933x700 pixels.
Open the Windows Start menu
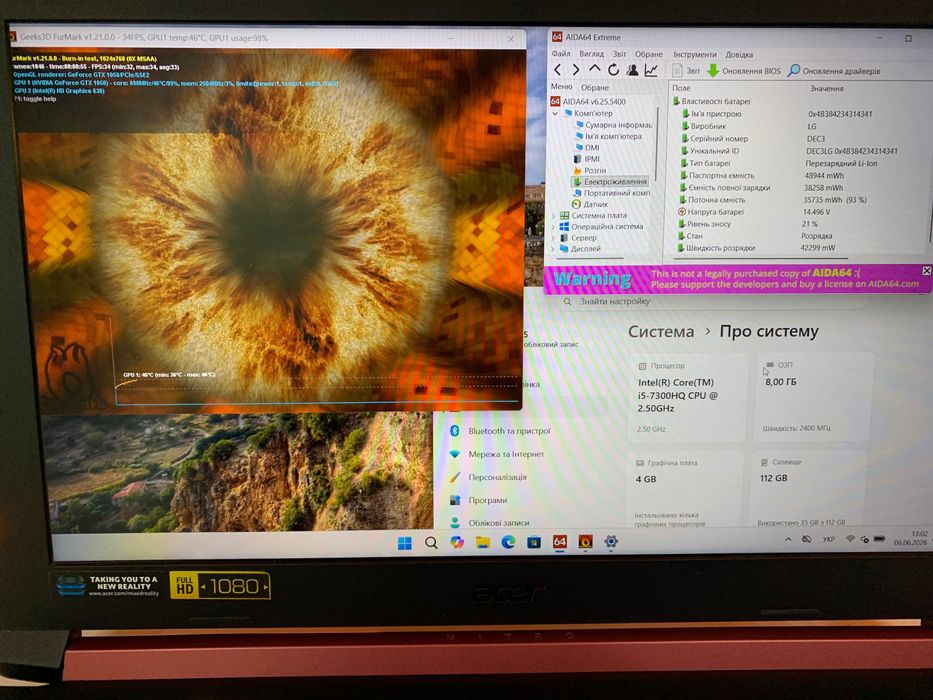[405, 543]
